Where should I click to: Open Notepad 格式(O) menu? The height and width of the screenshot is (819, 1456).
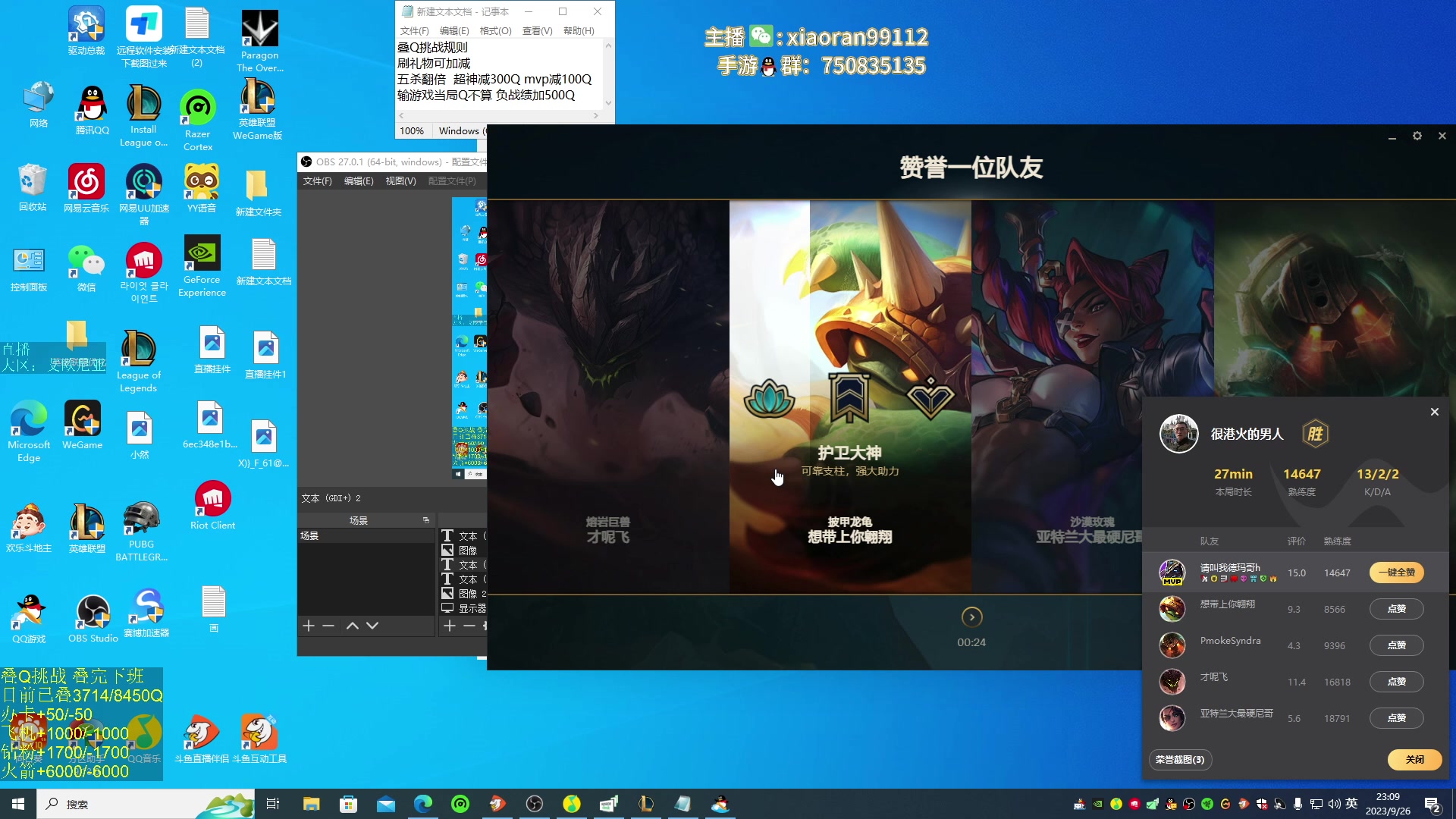click(496, 31)
